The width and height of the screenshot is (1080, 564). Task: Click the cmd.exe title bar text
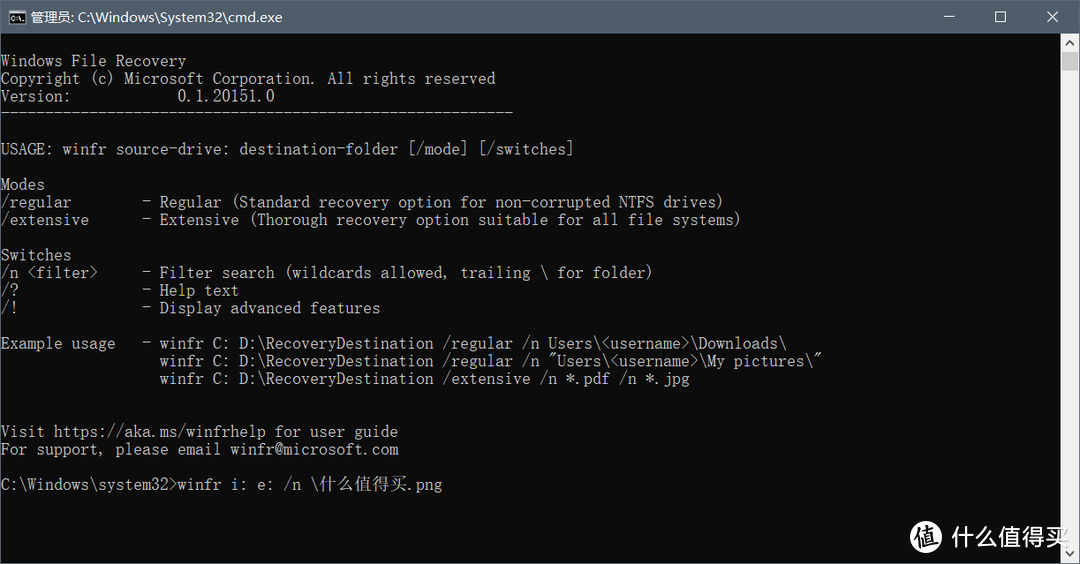(157, 17)
